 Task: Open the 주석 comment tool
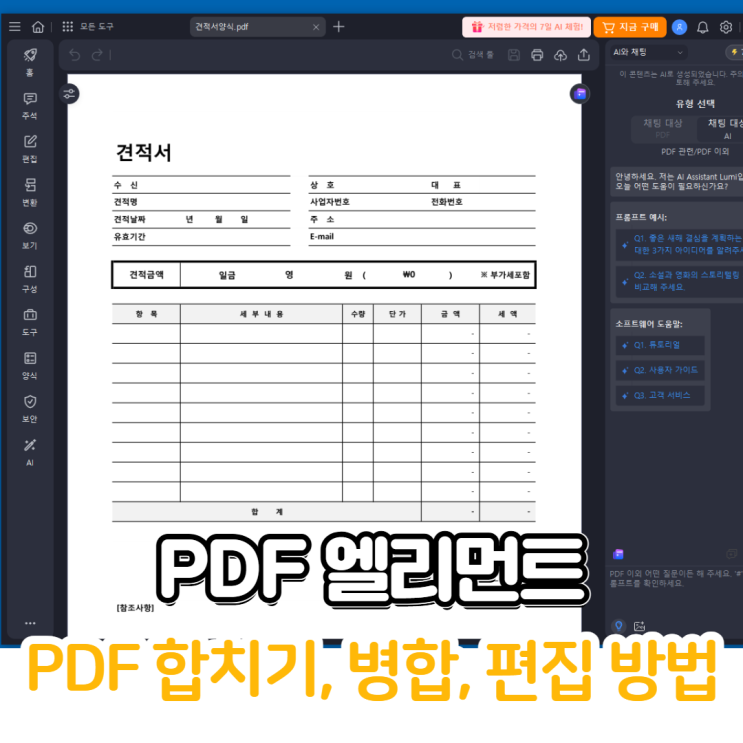click(x=30, y=106)
